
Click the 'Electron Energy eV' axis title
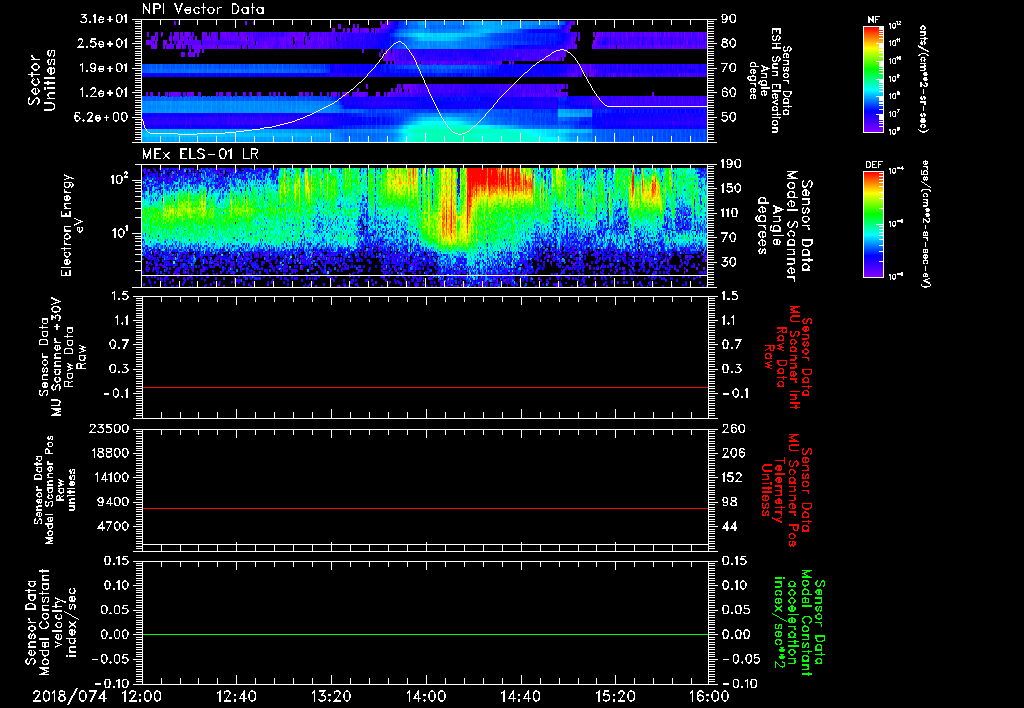(72, 225)
